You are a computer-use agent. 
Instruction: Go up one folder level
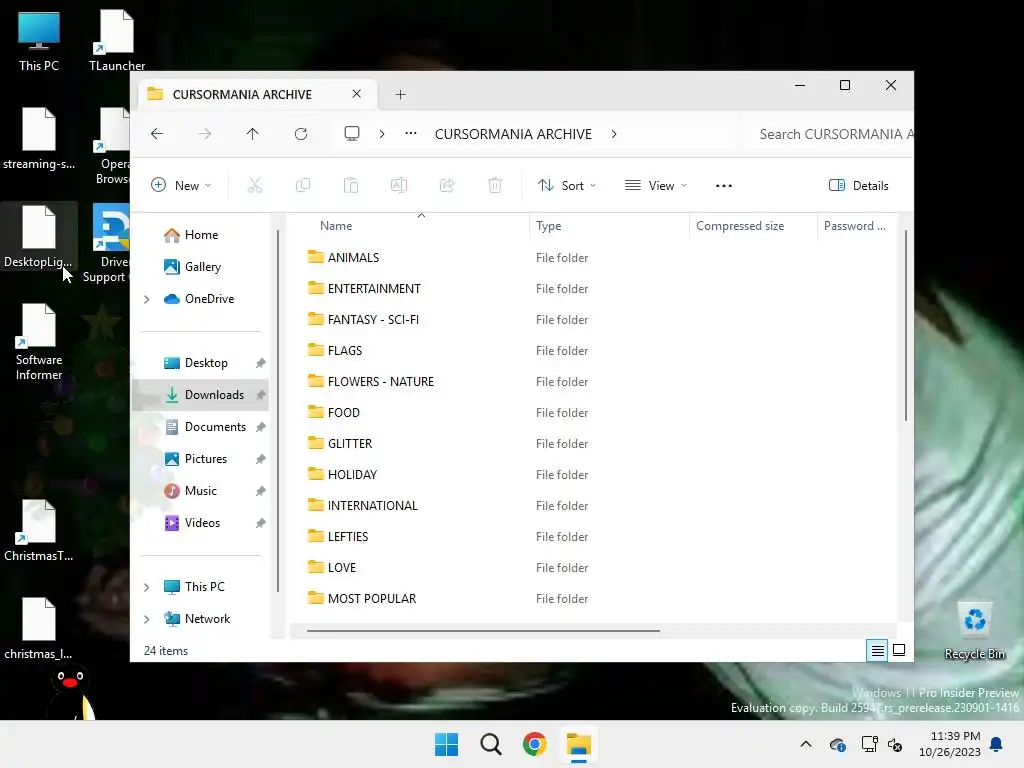point(253,134)
